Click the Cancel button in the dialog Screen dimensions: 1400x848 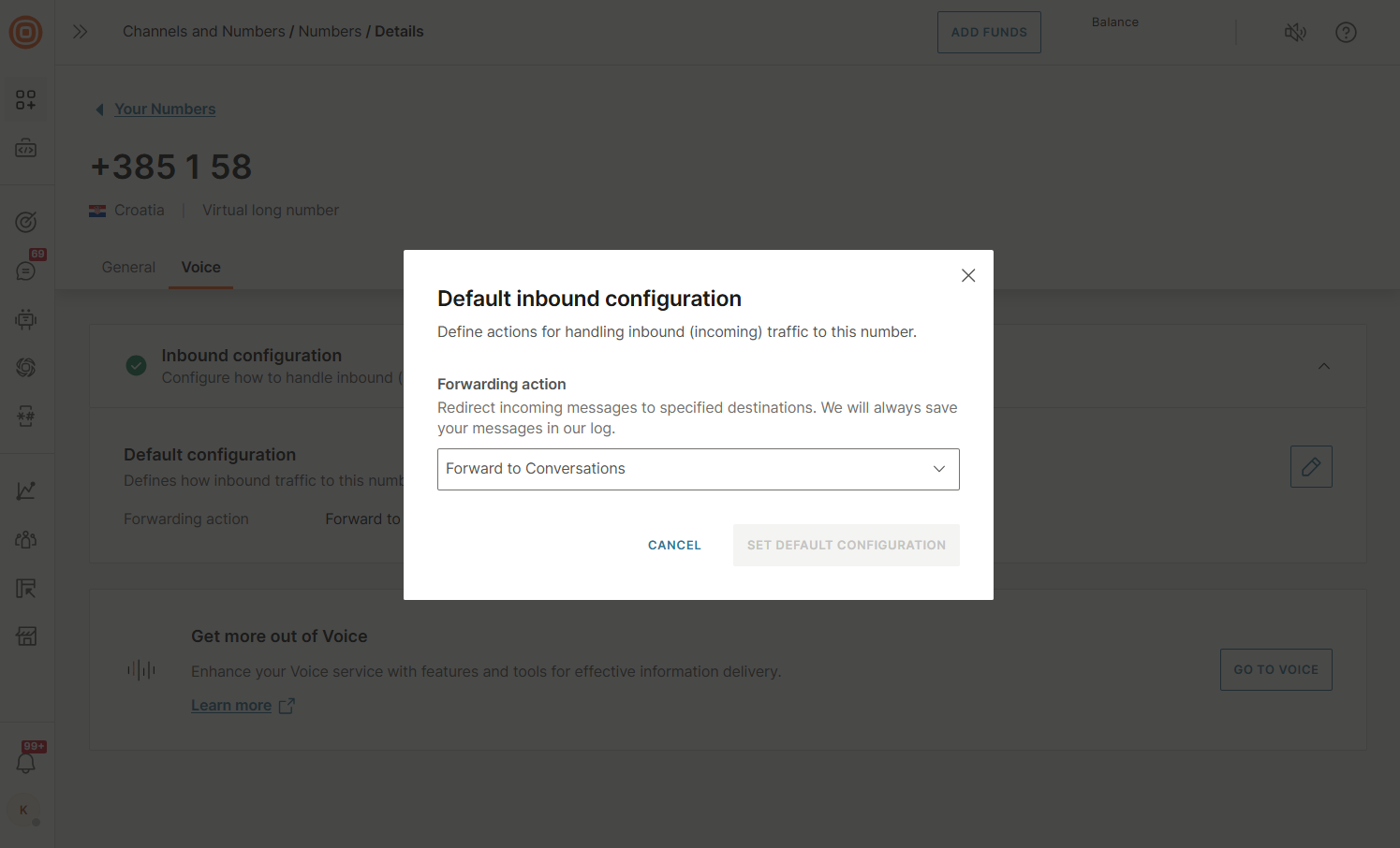[x=674, y=545]
